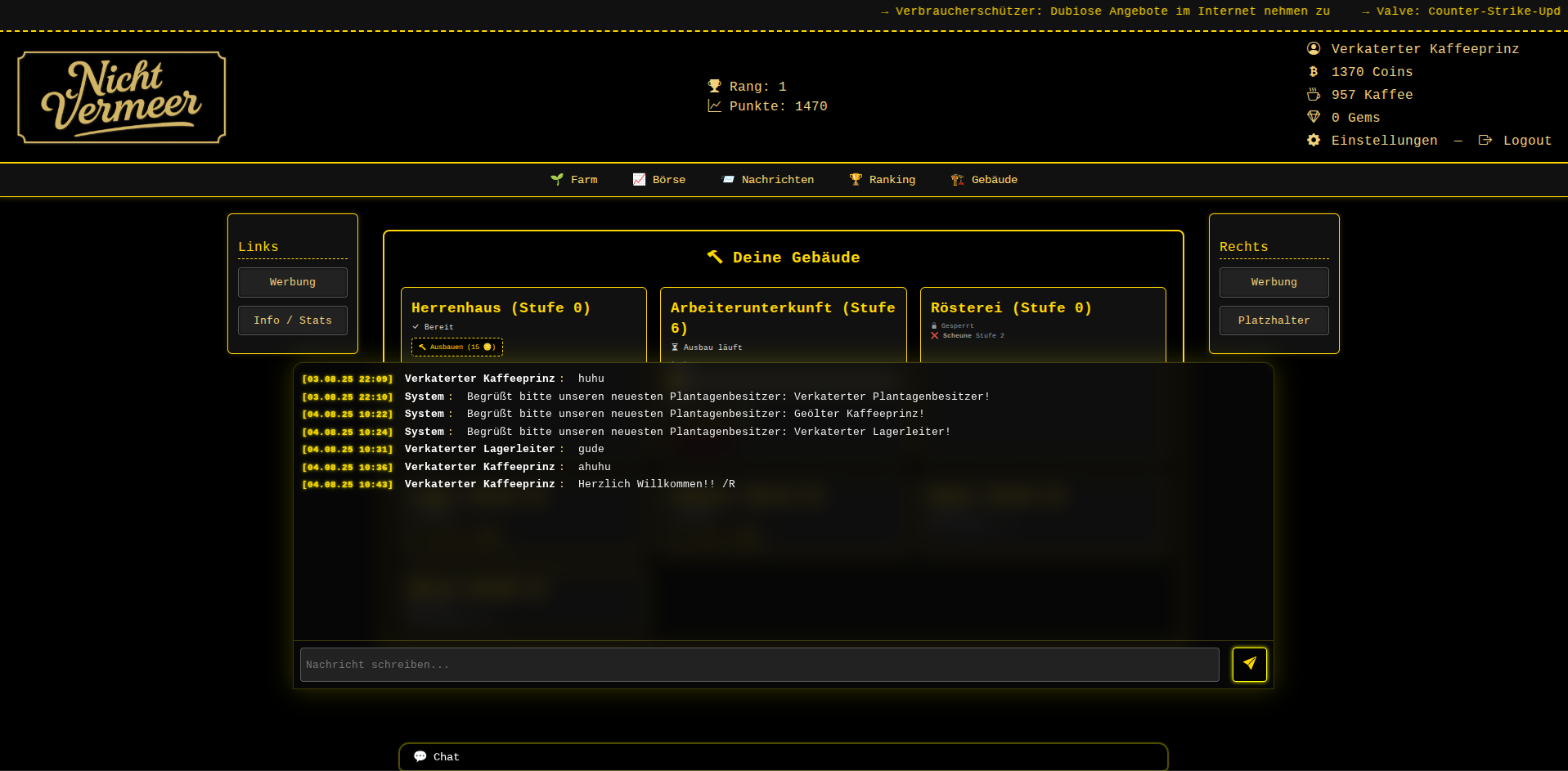Image resolution: width=1568 pixels, height=771 pixels.
Task: Expand the Chat panel at the bottom
Action: coord(783,756)
